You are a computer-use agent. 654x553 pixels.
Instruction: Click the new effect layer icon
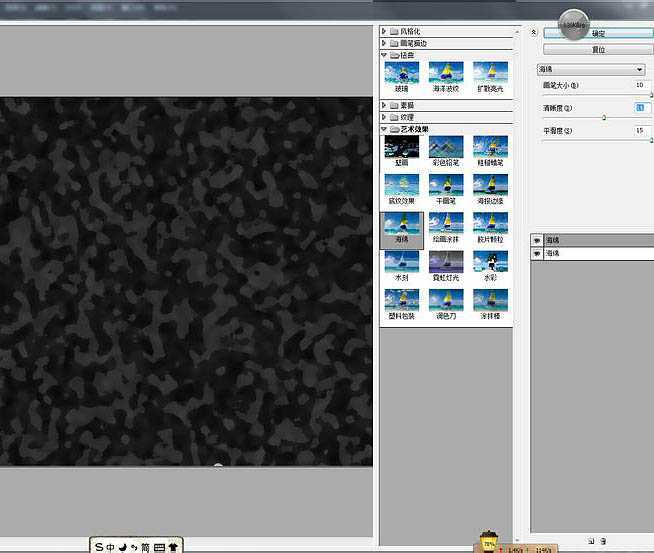(591, 541)
